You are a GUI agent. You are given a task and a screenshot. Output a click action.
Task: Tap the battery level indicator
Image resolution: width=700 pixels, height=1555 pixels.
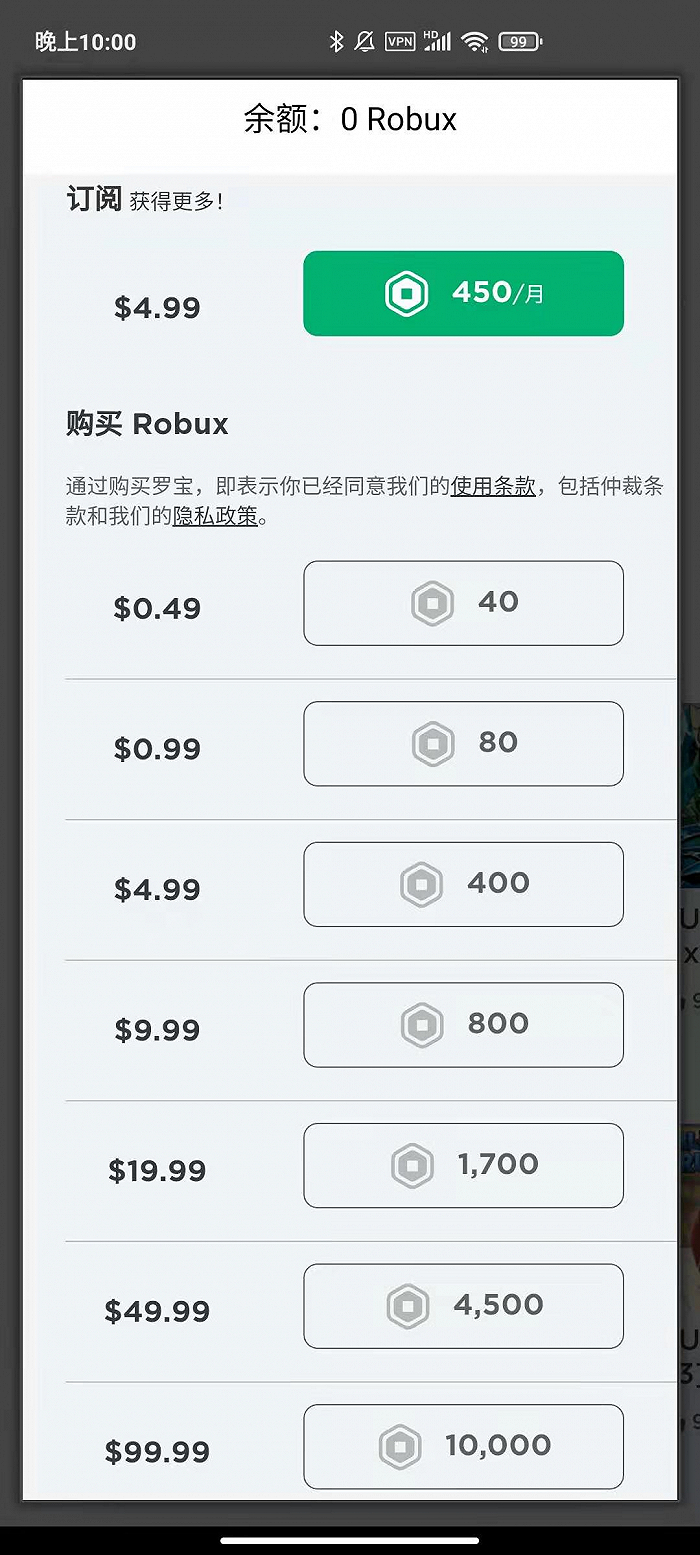coord(520,41)
